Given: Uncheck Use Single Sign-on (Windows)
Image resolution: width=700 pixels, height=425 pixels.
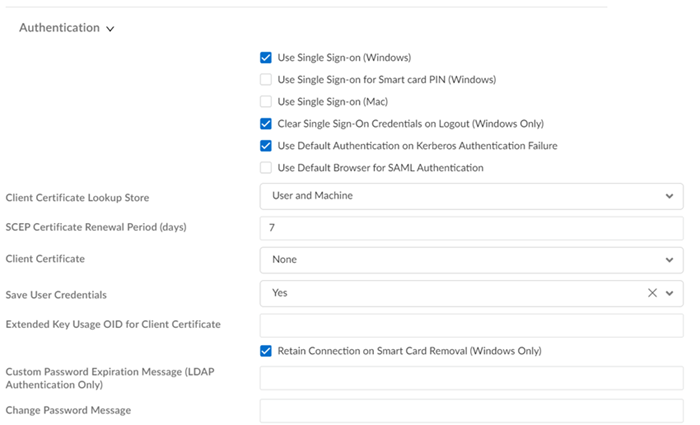Looking at the screenshot, I should point(266,57).
